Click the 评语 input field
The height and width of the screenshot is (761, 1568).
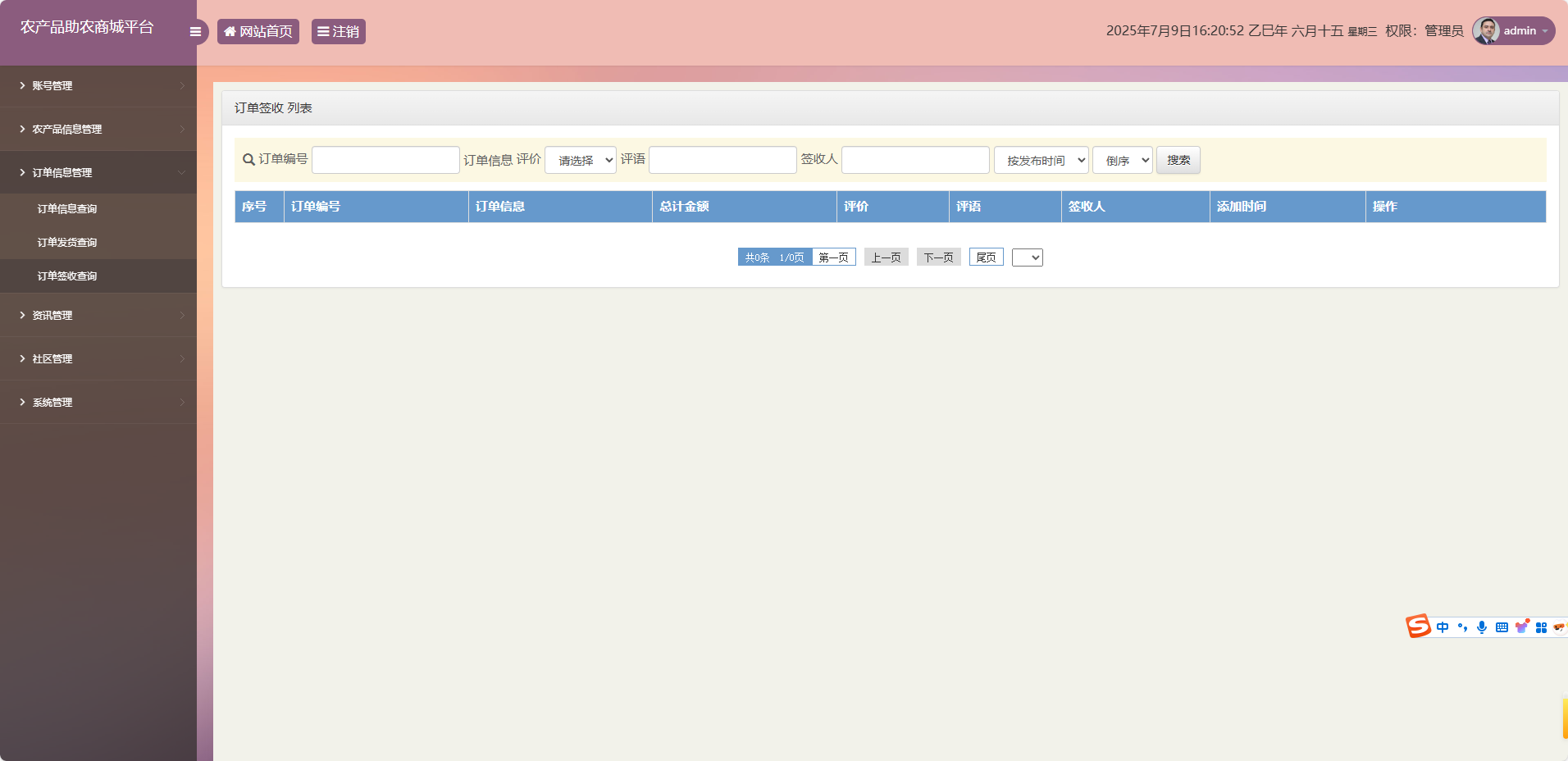(721, 160)
